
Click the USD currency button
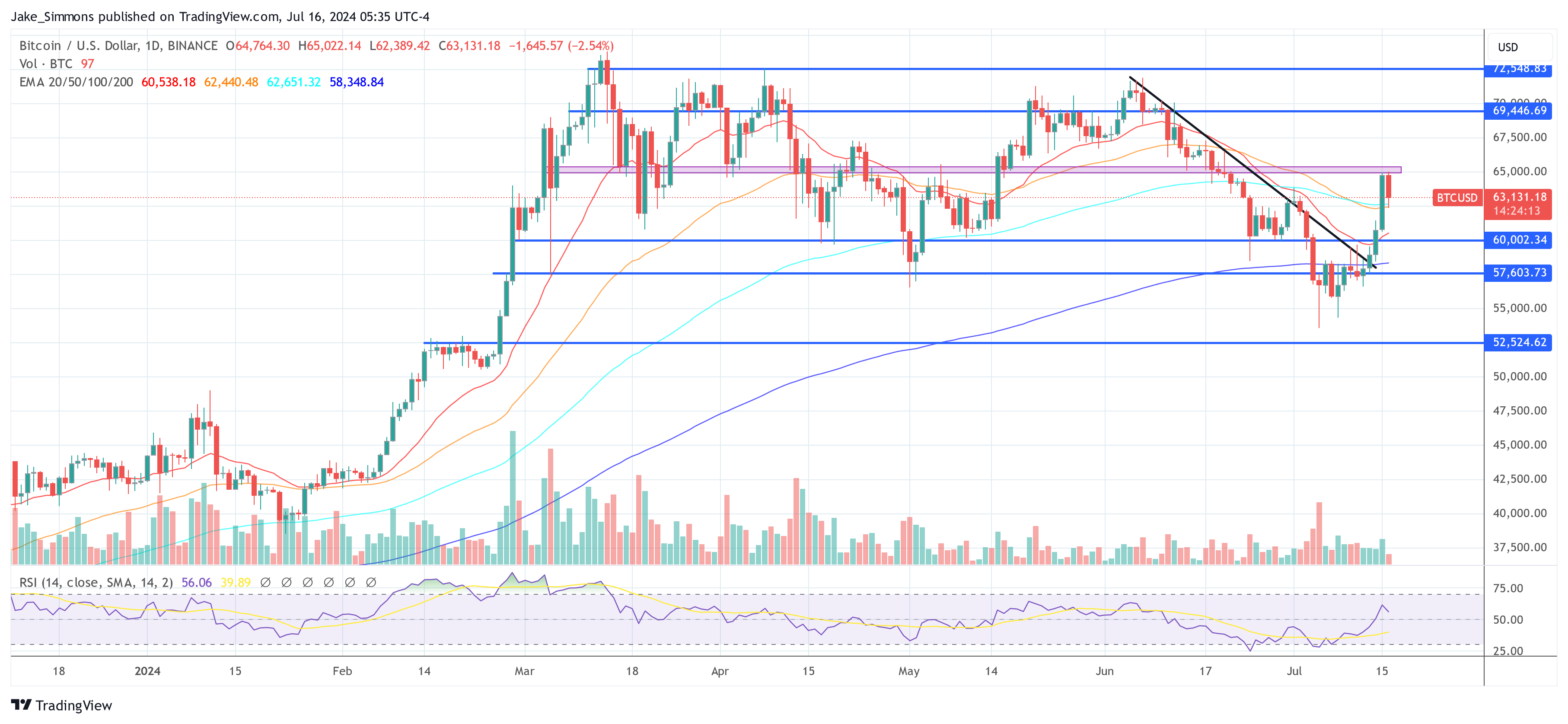pos(1519,47)
